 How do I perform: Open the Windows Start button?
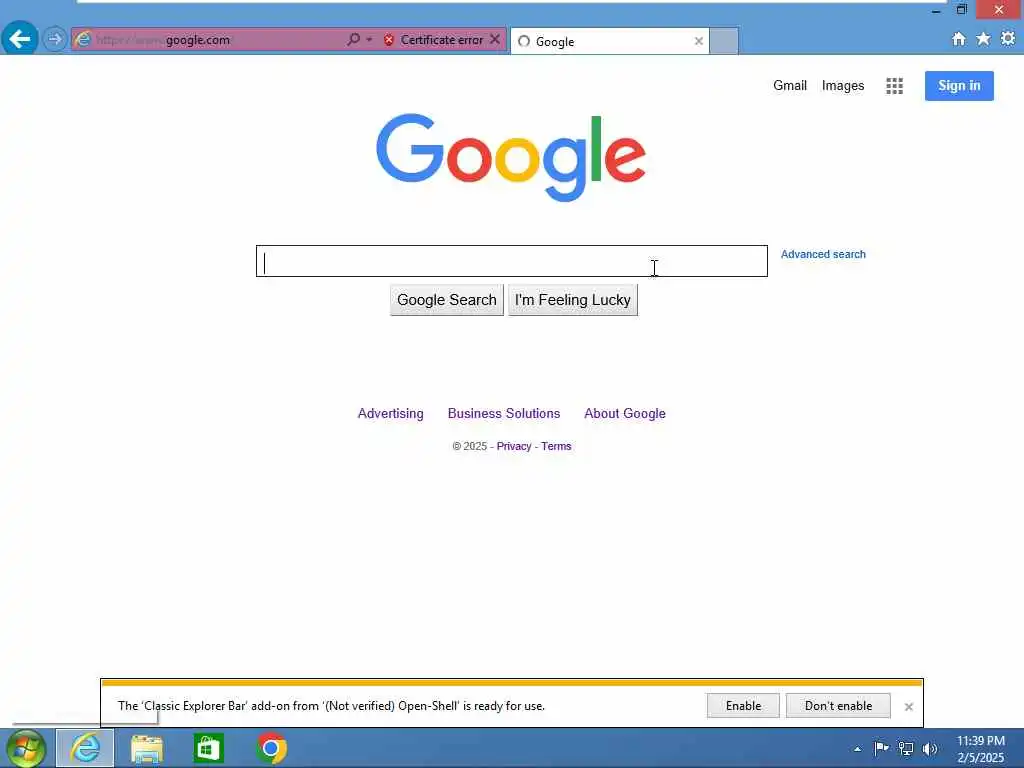[25, 748]
